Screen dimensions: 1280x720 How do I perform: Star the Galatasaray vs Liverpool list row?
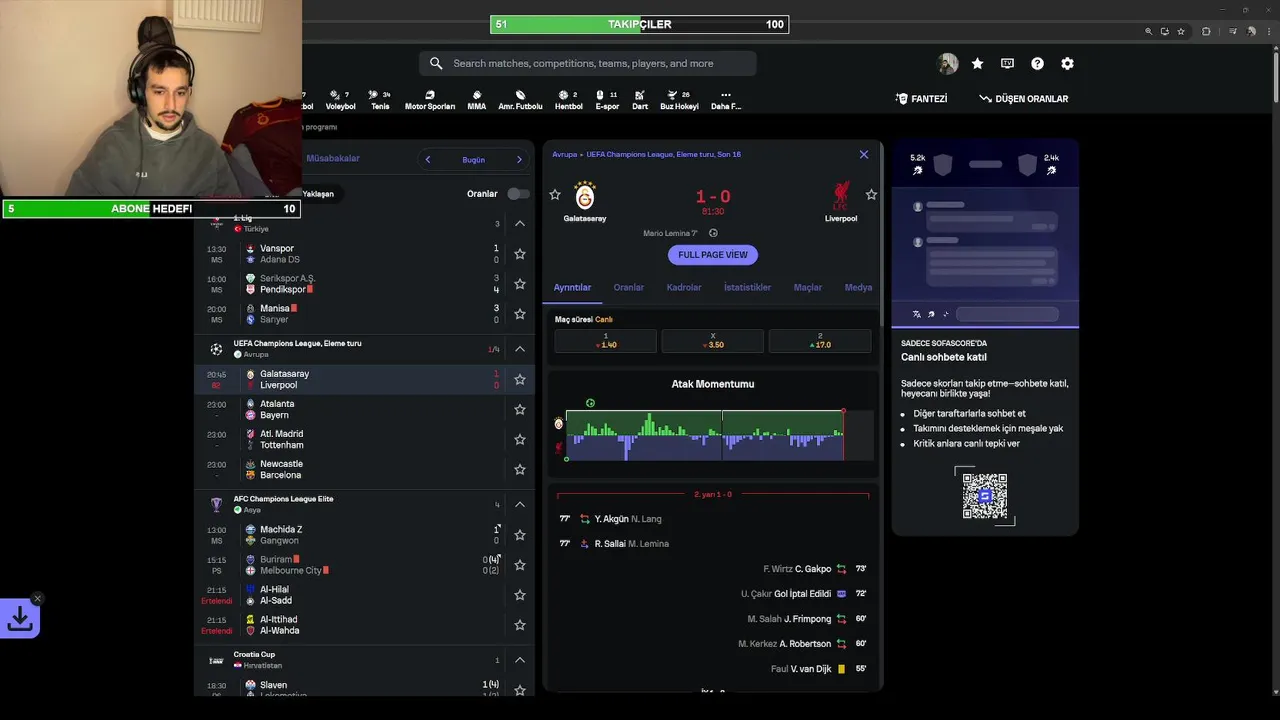click(520, 379)
